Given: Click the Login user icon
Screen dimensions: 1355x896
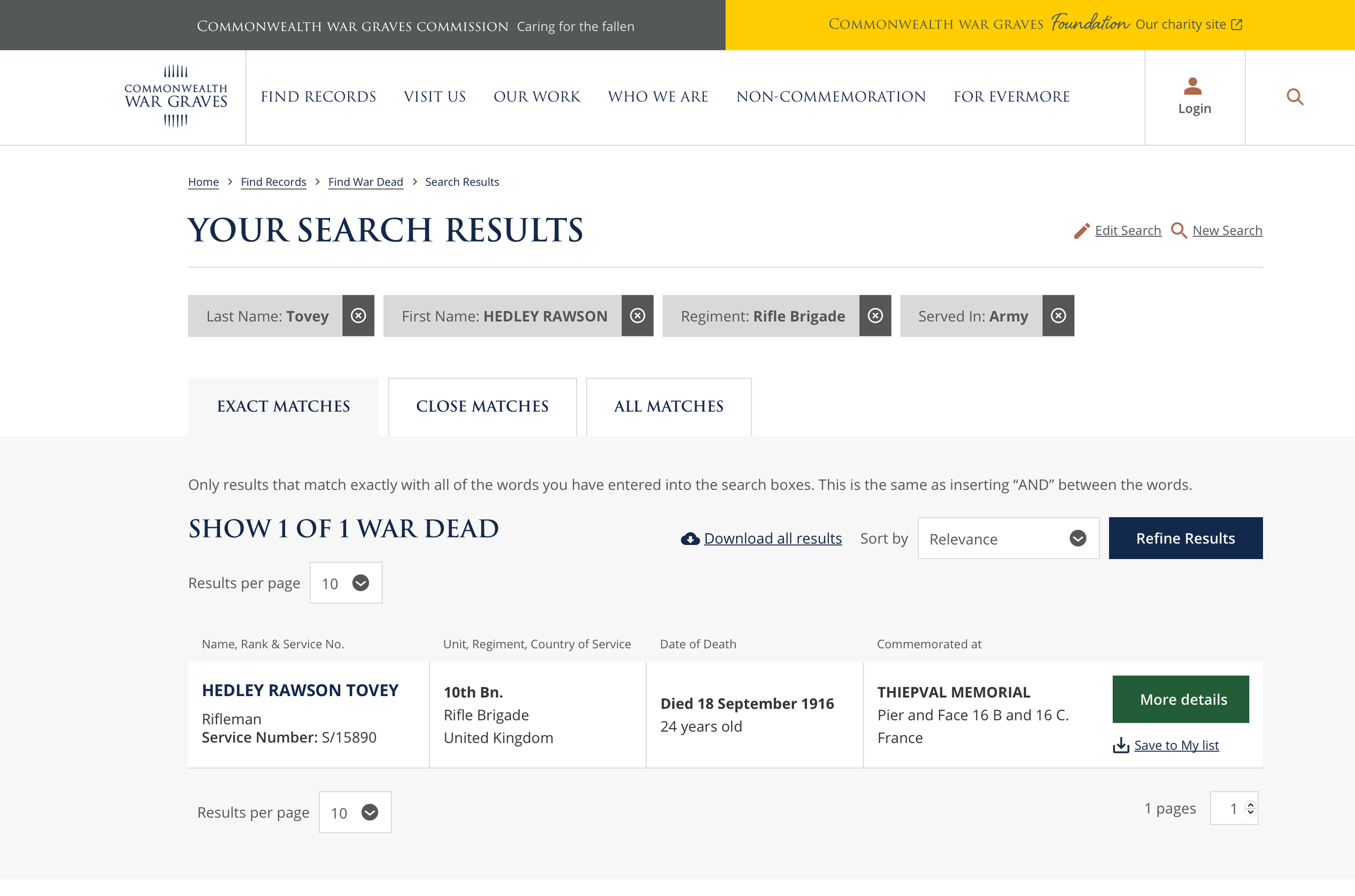Looking at the screenshot, I should tap(1192, 86).
